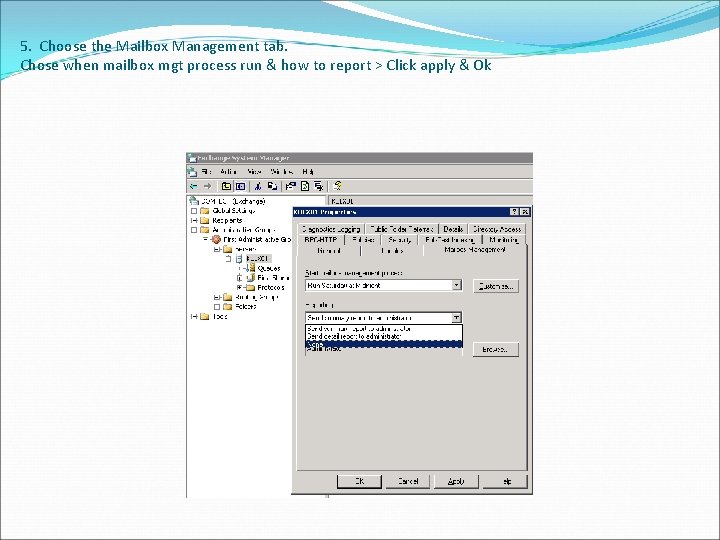Viewport: 720px width, 540px height.
Task: Open the View menu
Action: click(x=254, y=172)
